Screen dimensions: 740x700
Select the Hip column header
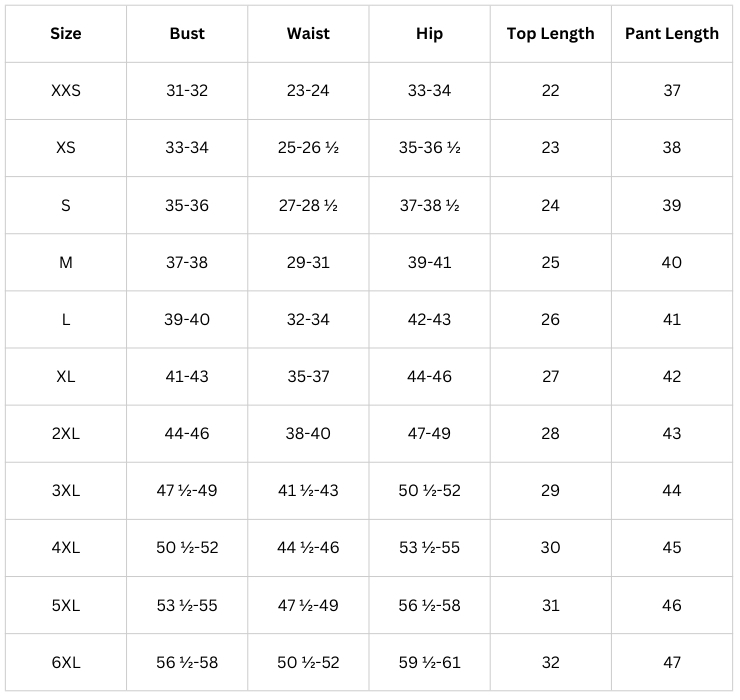click(x=429, y=34)
